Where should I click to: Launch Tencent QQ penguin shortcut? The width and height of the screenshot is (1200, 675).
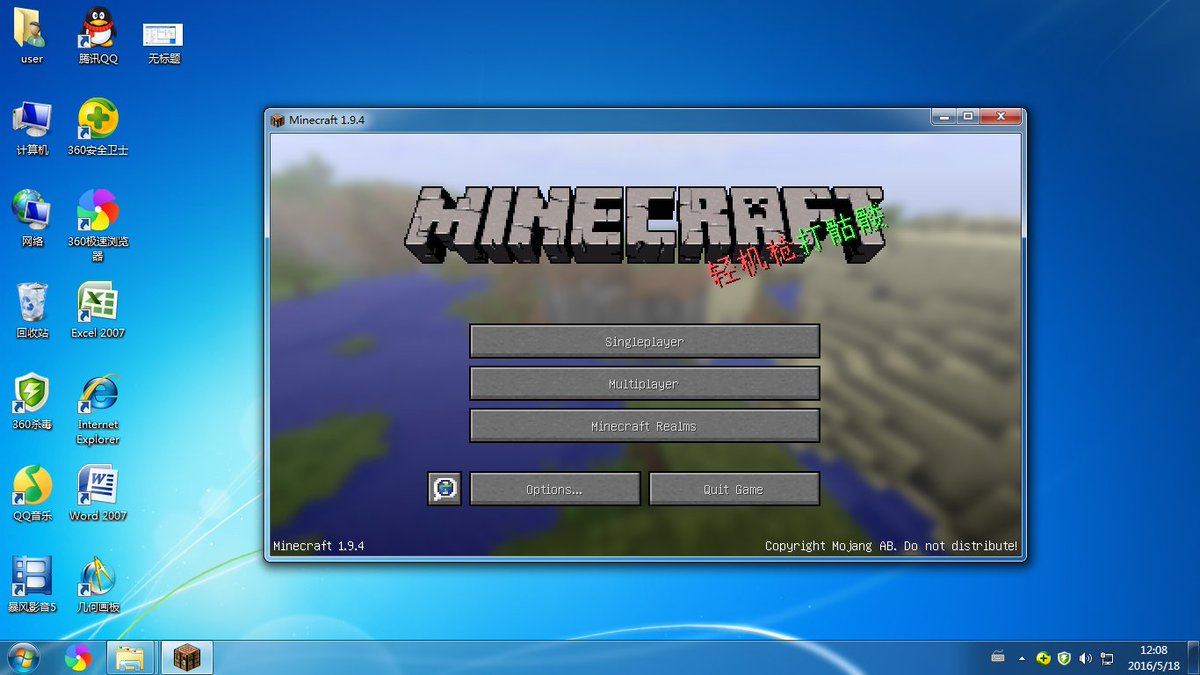98,34
